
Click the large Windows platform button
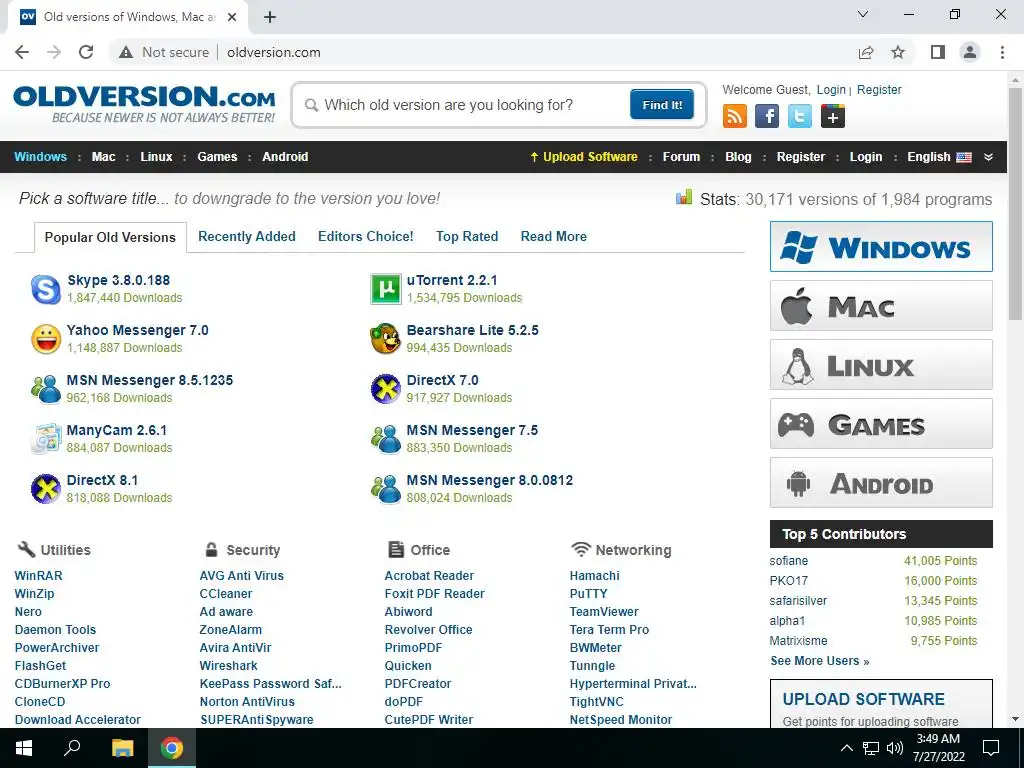click(x=881, y=247)
